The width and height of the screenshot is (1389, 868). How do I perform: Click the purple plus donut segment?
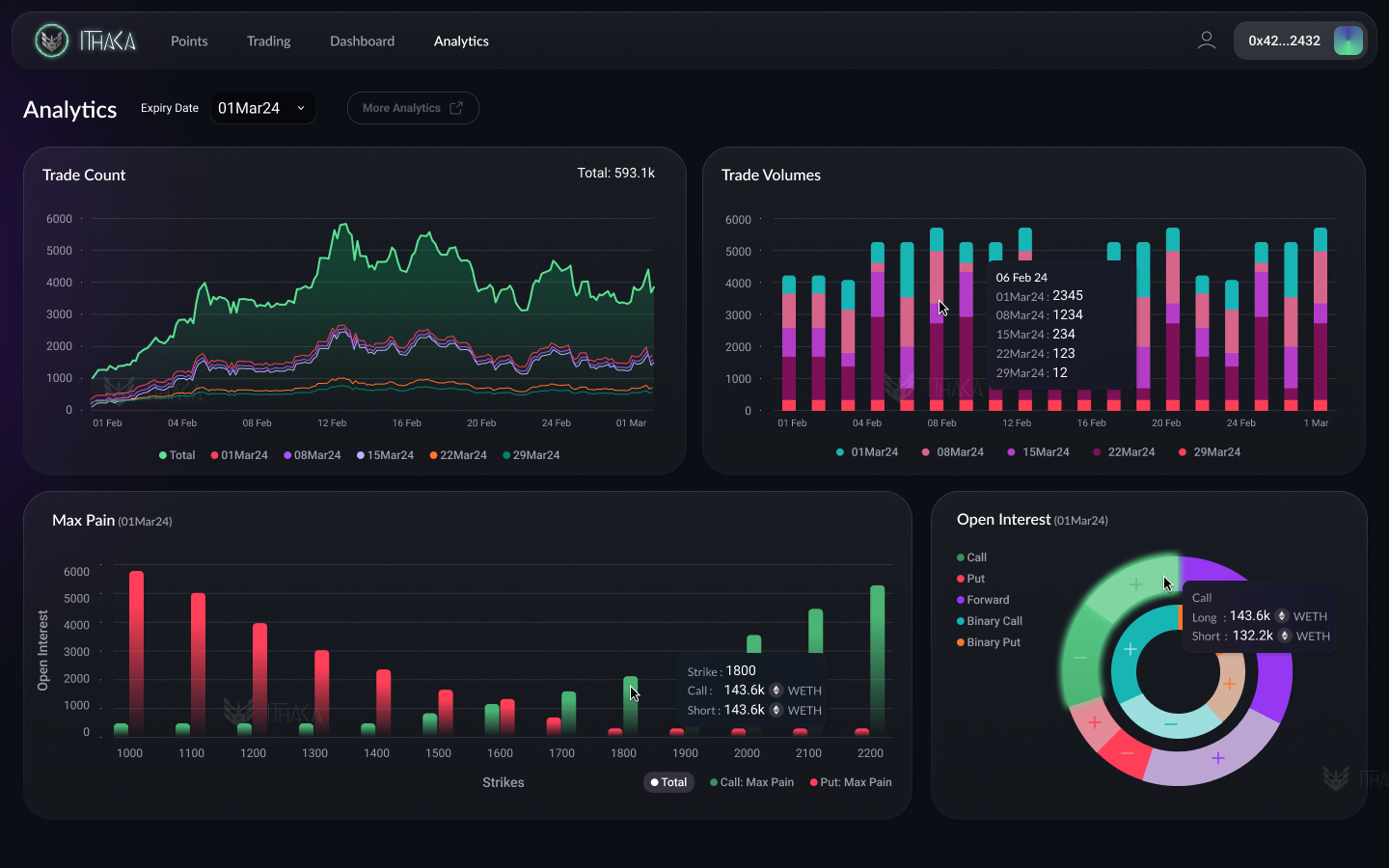[1217, 758]
